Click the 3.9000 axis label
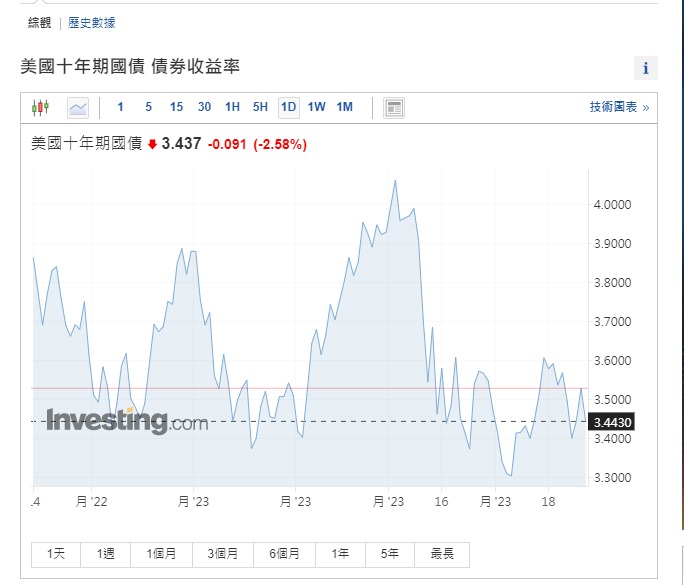This screenshot has height=585, width=684. click(x=612, y=244)
